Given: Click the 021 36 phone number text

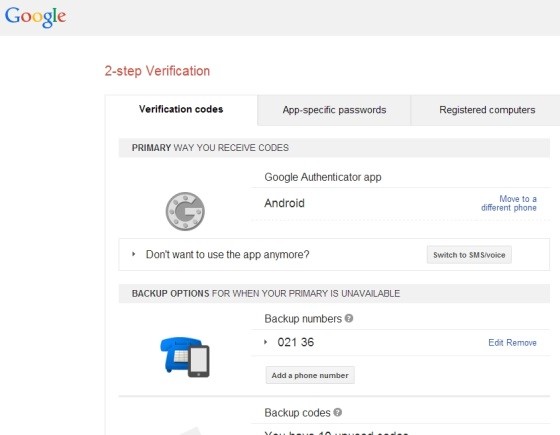Looking at the screenshot, I should point(296,342).
